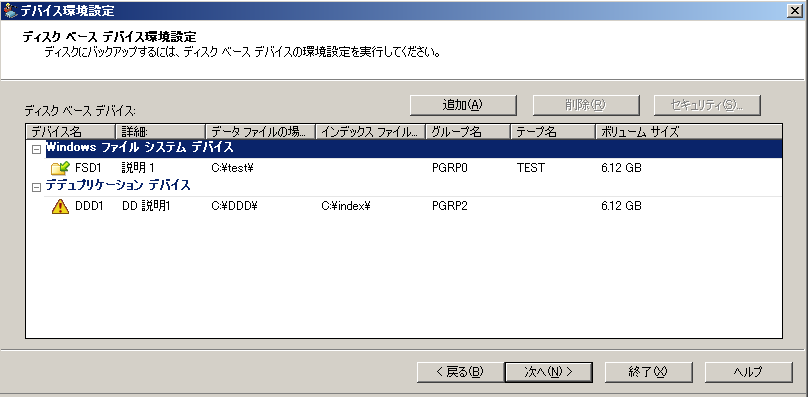Click the DDD1 warning triangle icon

click(60, 207)
